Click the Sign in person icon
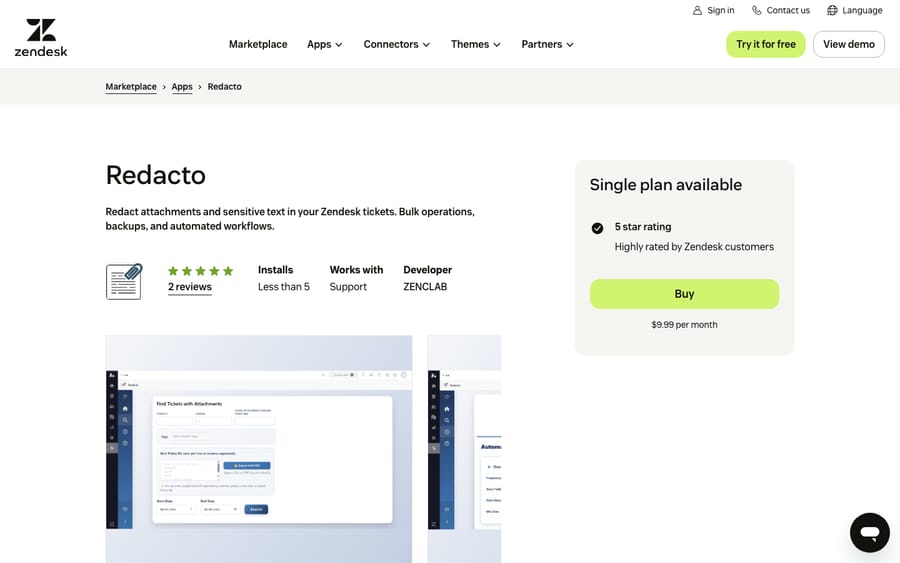This screenshot has width=900, height=563. [697, 10]
